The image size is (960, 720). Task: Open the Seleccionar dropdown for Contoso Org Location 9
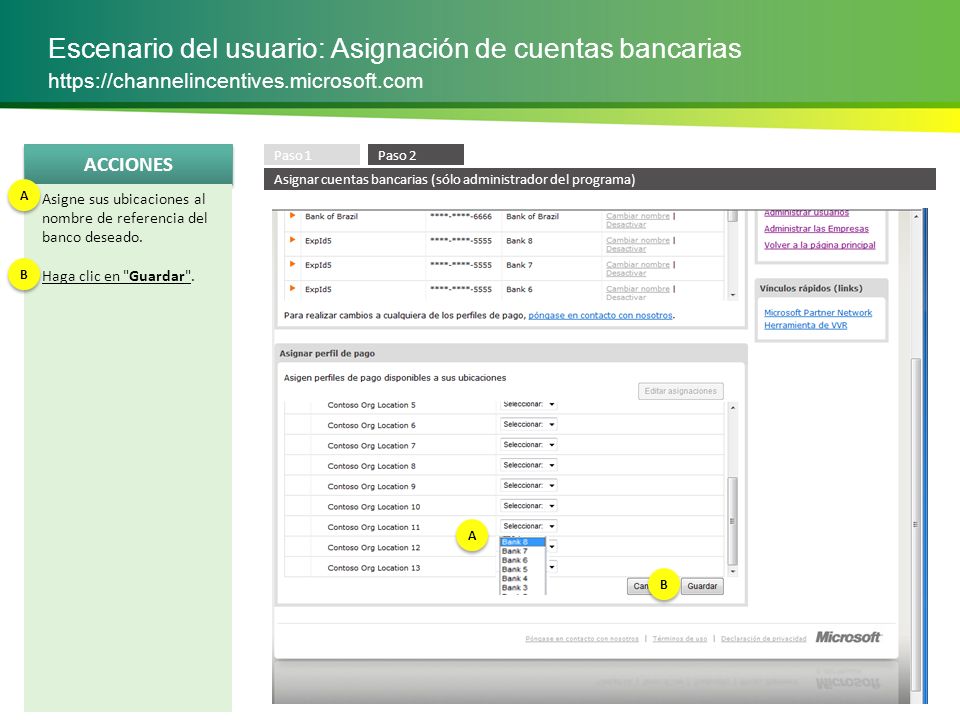pyautogui.click(x=528, y=486)
